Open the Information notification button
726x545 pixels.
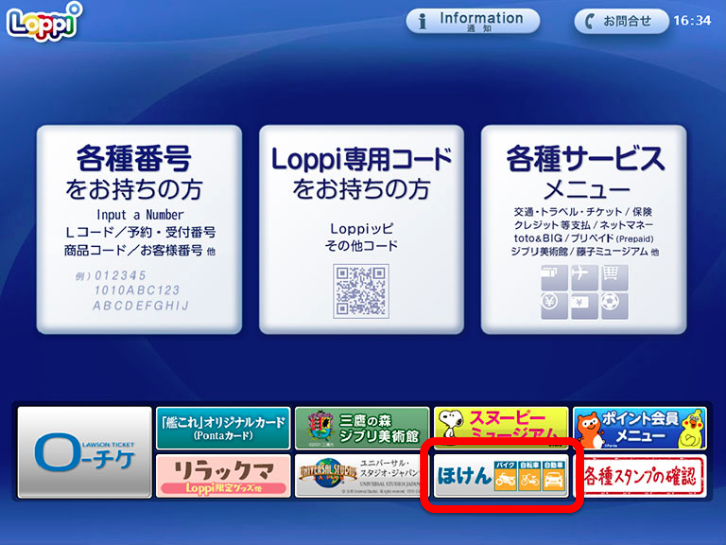coord(473,21)
